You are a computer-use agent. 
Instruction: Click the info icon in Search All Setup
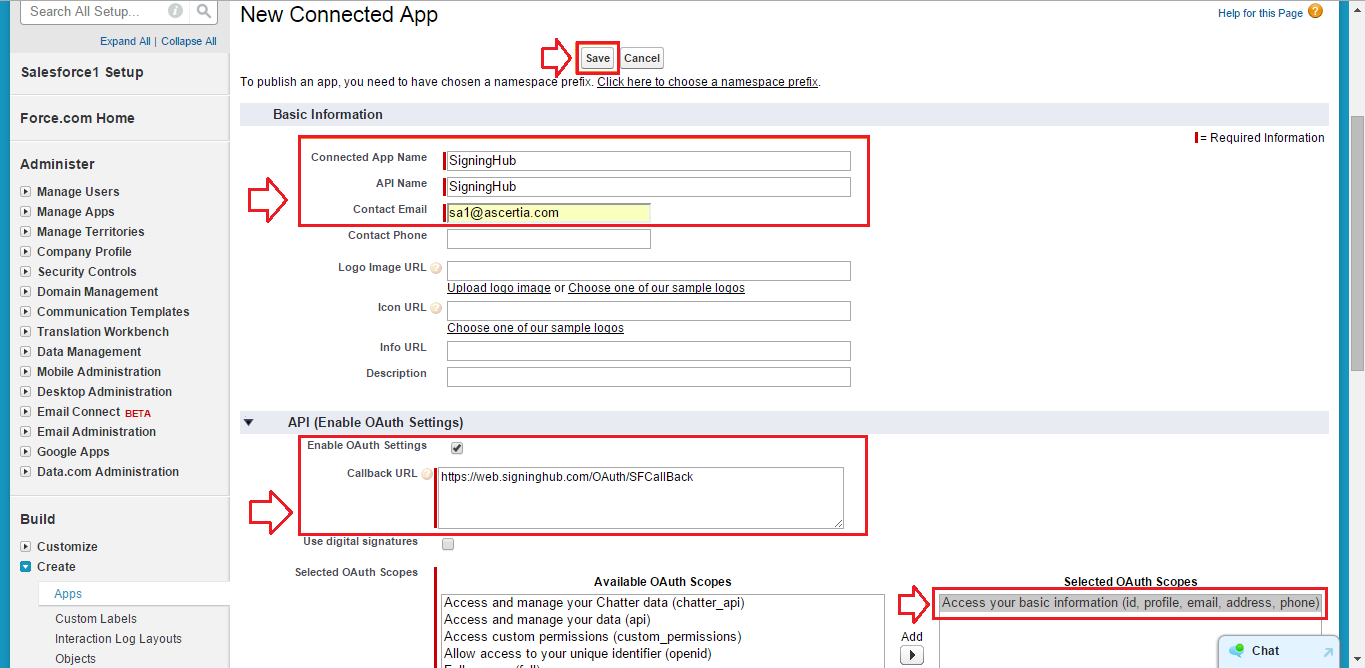(176, 12)
